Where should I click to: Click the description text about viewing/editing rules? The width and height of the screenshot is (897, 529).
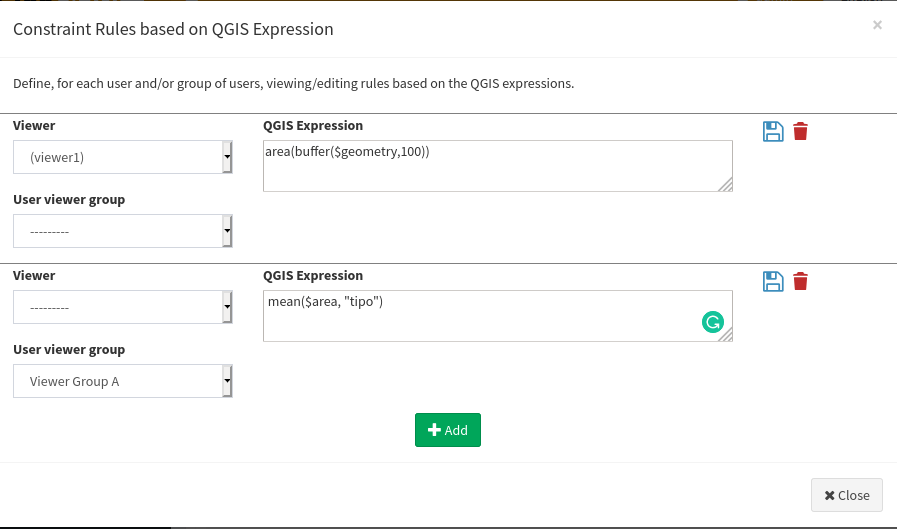tap(293, 83)
